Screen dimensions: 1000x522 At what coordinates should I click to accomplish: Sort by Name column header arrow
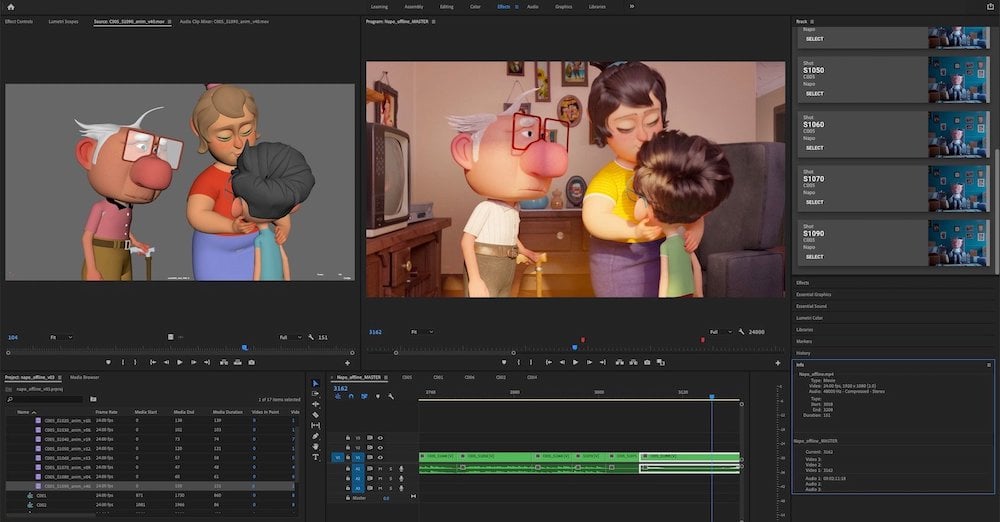[x=34, y=412]
